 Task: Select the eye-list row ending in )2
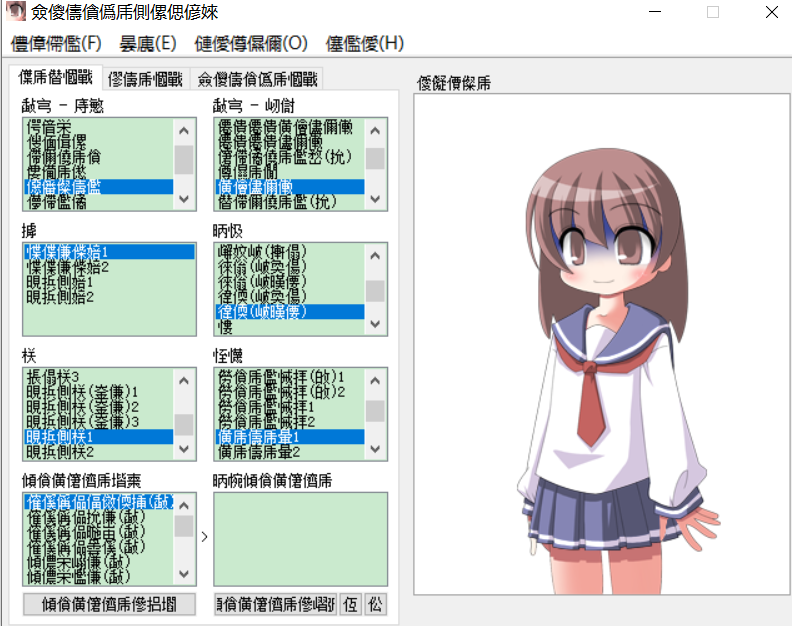coord(98,407)
